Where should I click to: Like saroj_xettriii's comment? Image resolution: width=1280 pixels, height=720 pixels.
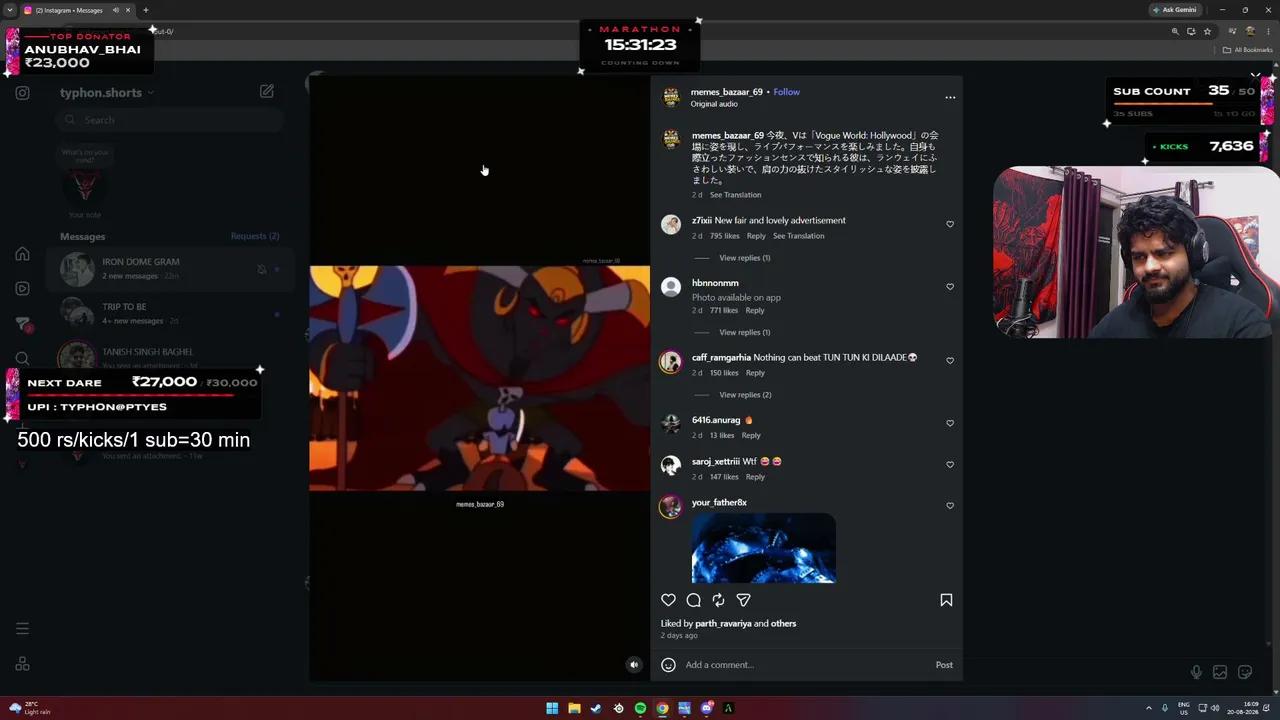tap(950, 465)
